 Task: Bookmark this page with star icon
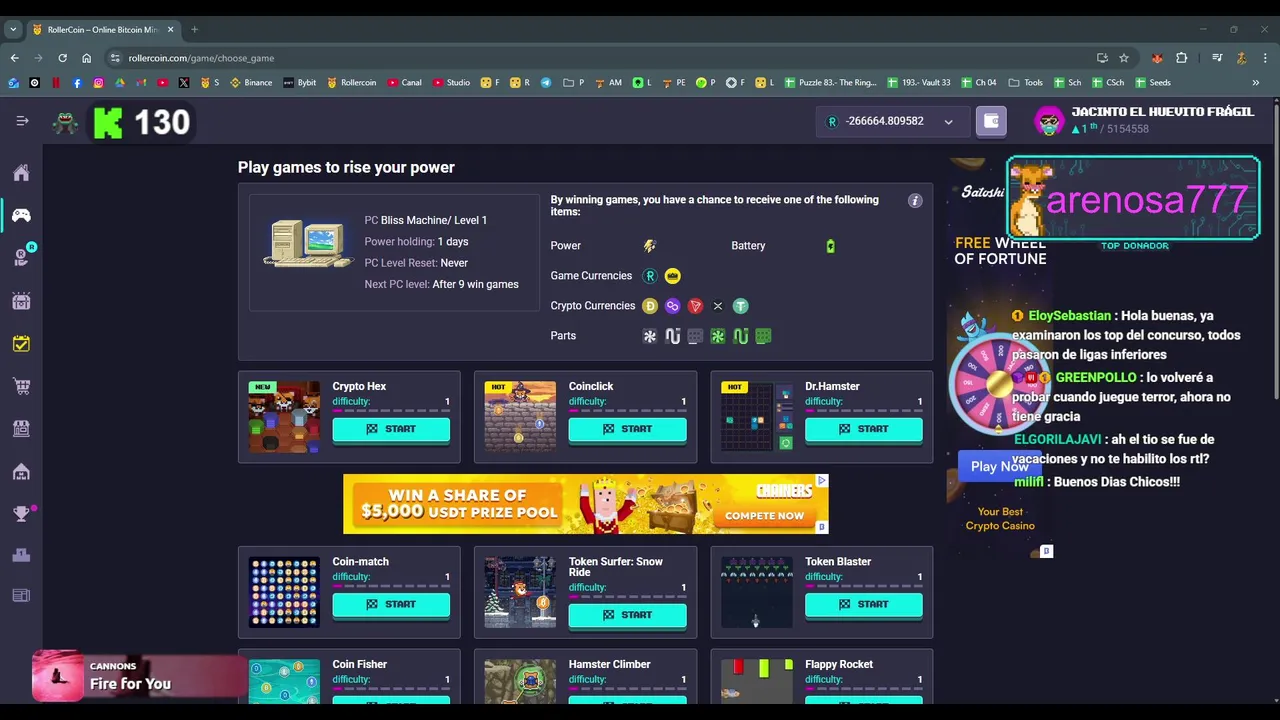tap(1124, 58)
